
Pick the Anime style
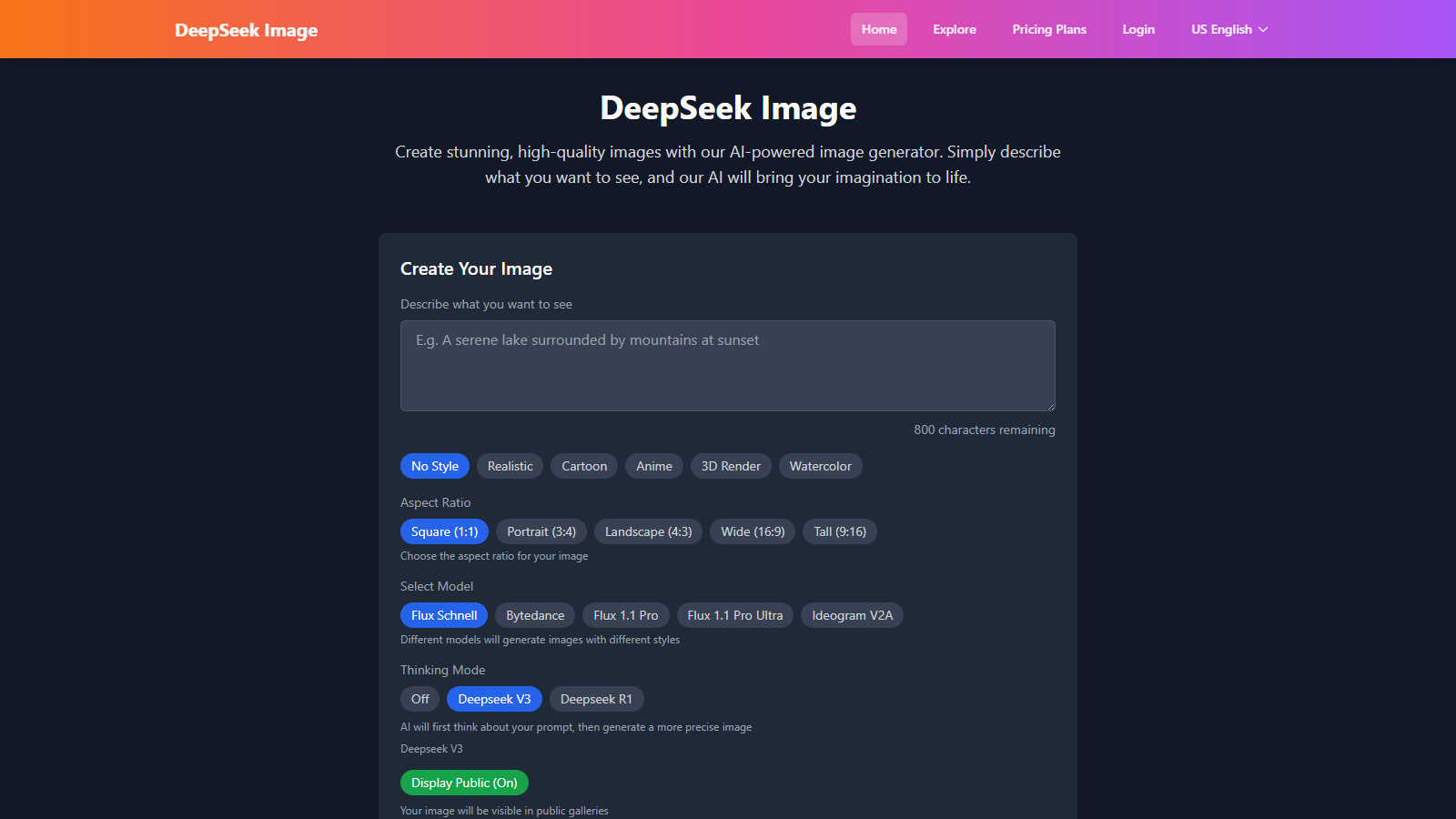click(x=654, y=466)
